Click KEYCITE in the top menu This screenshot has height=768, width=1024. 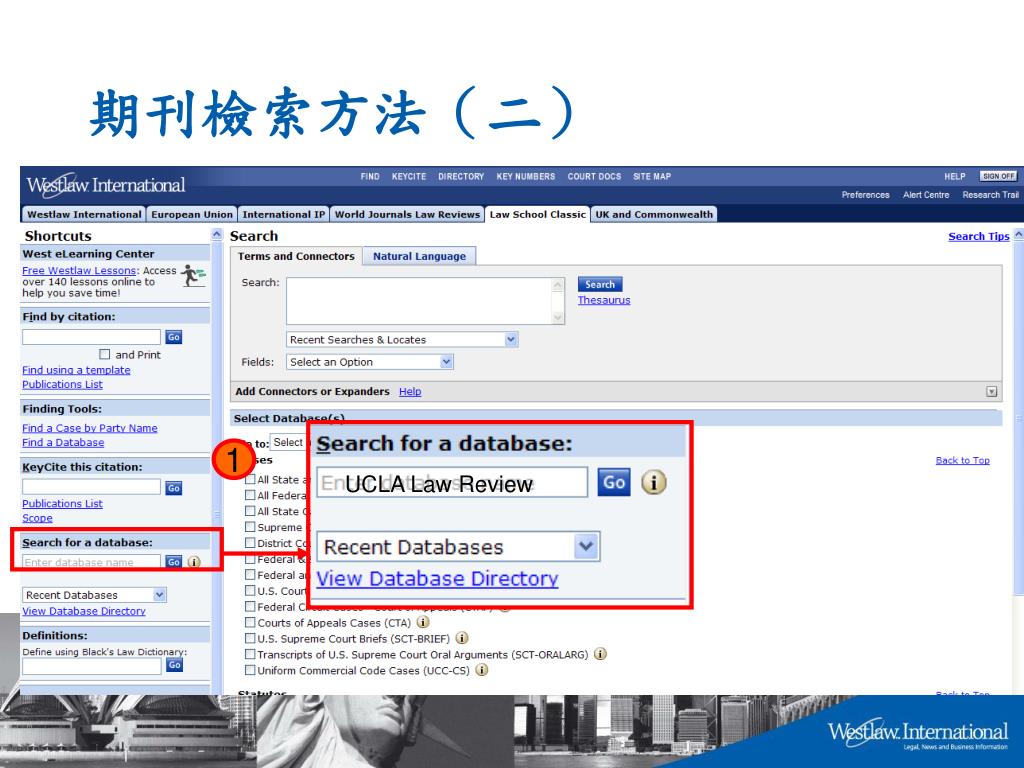coord(409,176)
